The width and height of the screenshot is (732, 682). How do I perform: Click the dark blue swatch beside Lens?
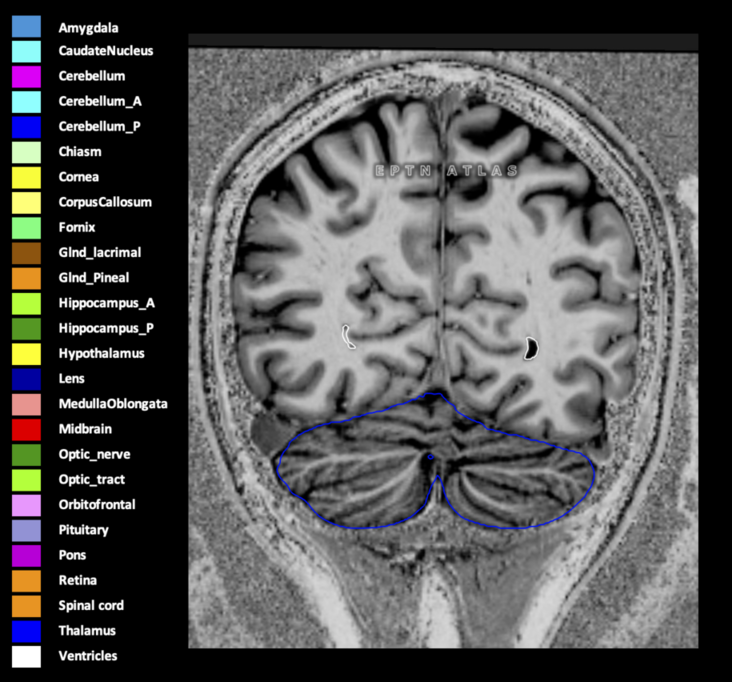(26, 380)
